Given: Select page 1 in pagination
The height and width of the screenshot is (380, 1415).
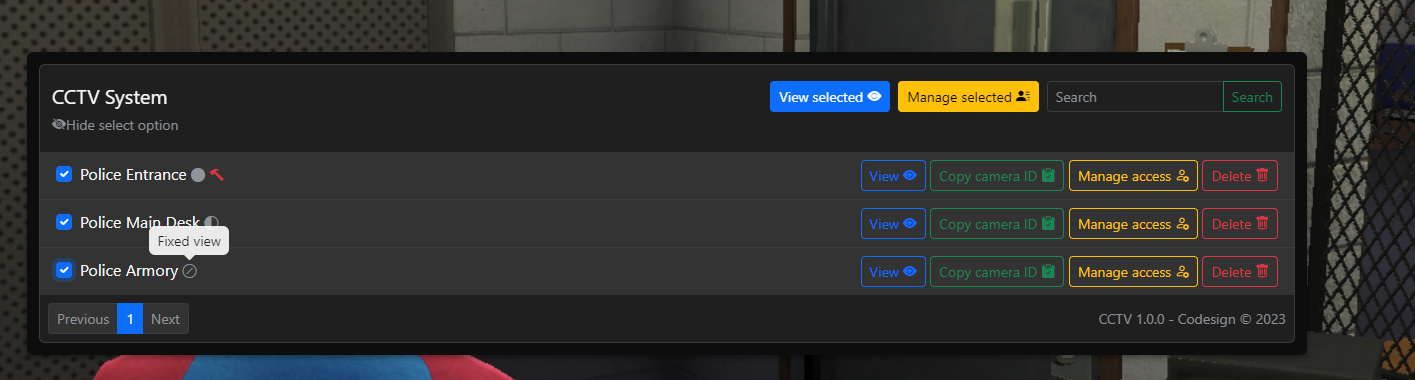Looking at the screenshot, I should click(130, 319).
